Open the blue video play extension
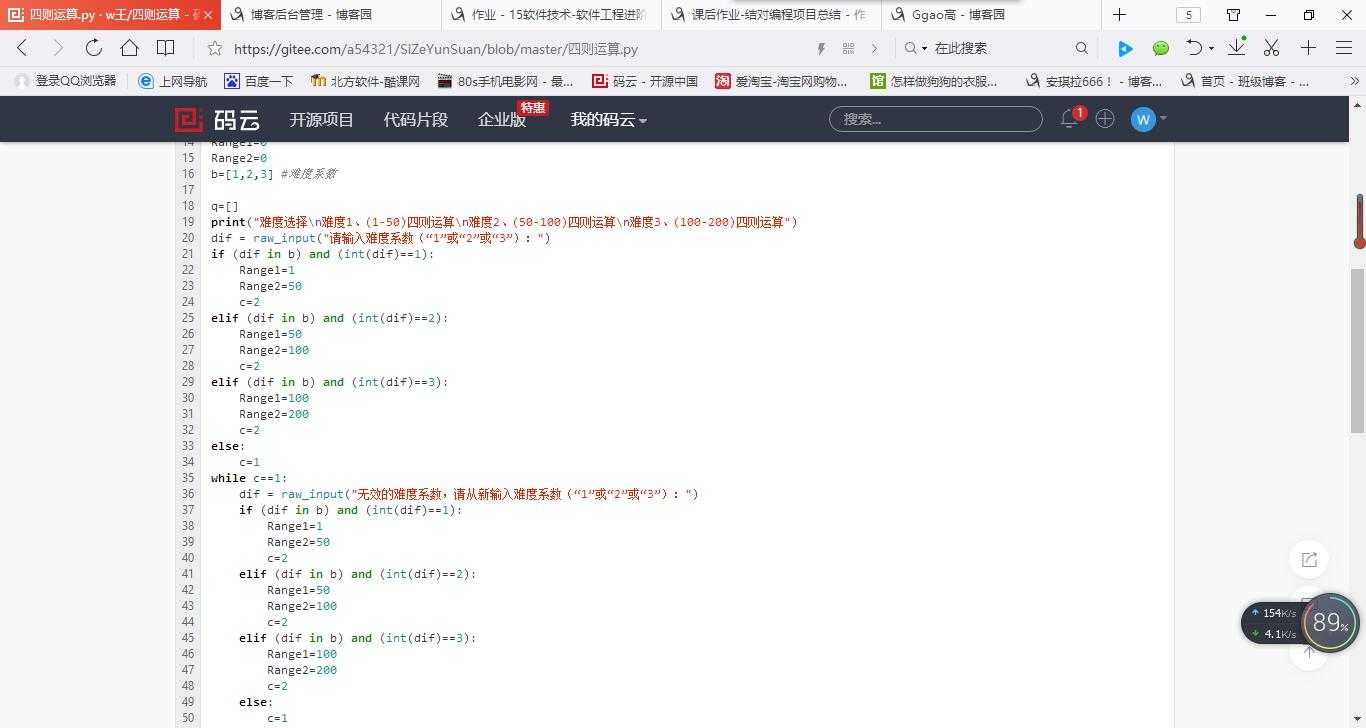Screen dimensions: 1366x728 coord(1125,48)
